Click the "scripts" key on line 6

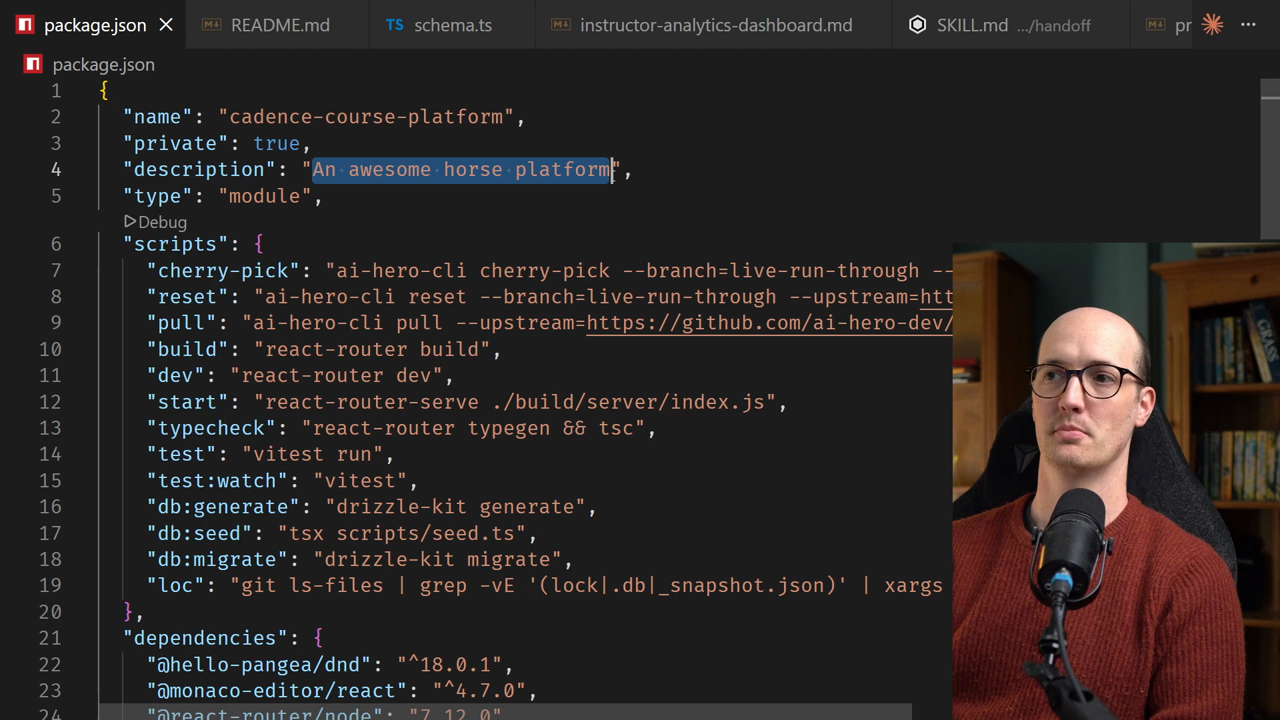[175, 244]
